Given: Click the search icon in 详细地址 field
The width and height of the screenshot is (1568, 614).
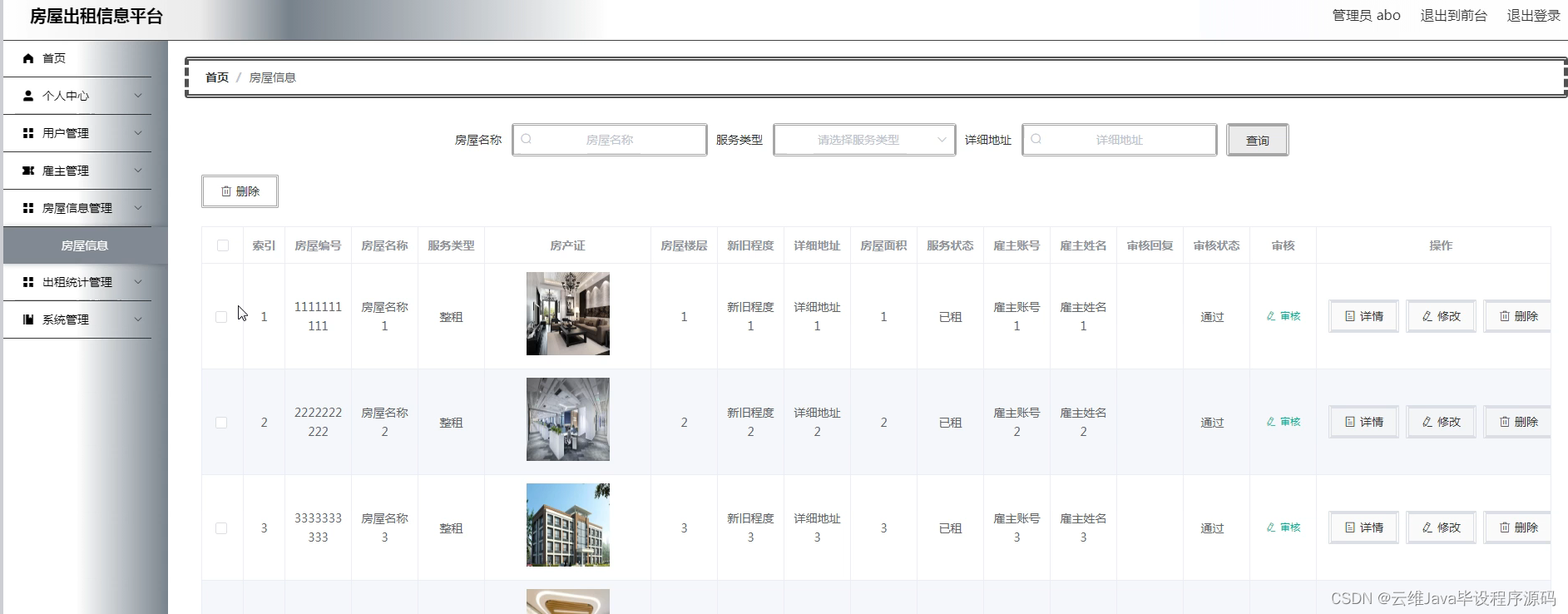Looking at the screenshot, I should point(1036,139).
